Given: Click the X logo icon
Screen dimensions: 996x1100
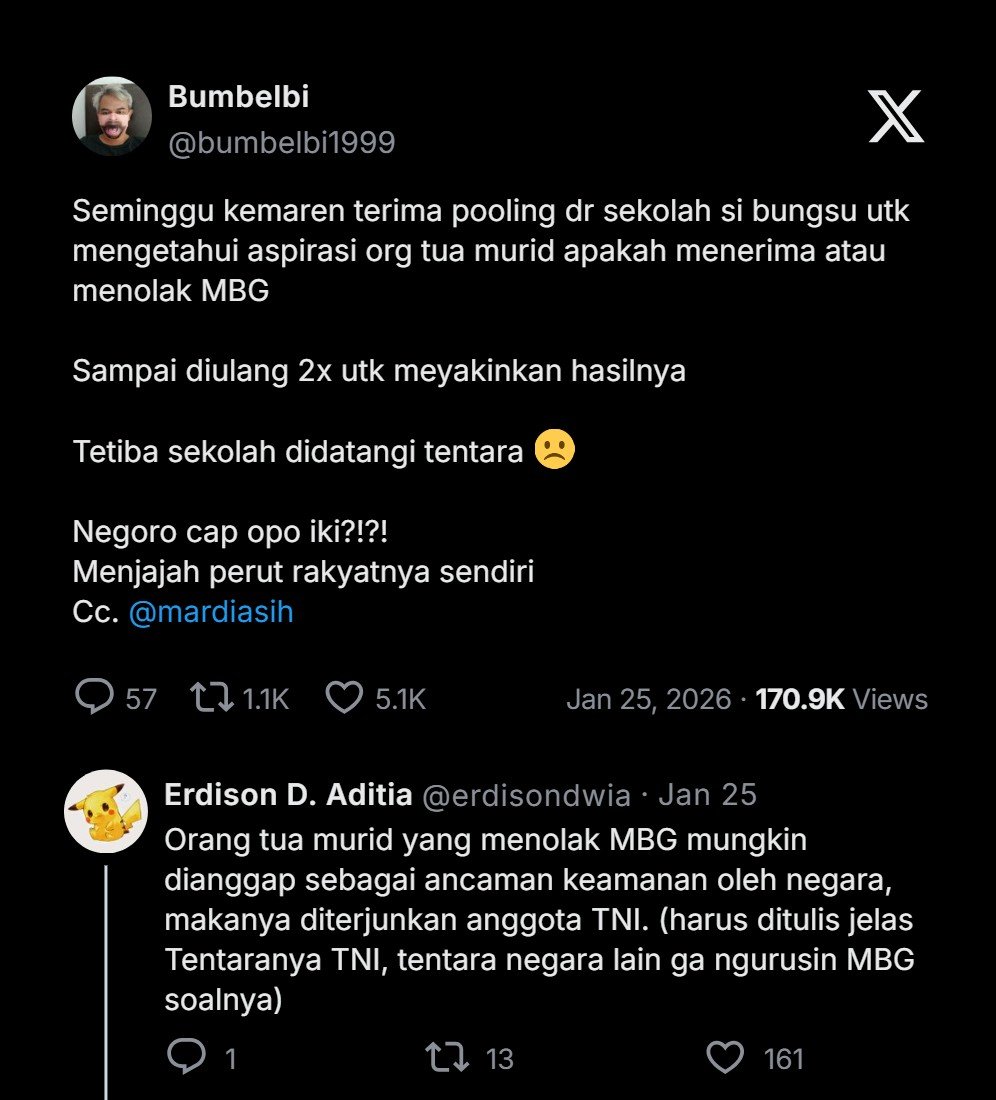Looking at the screenshot, I should point(895,116).
